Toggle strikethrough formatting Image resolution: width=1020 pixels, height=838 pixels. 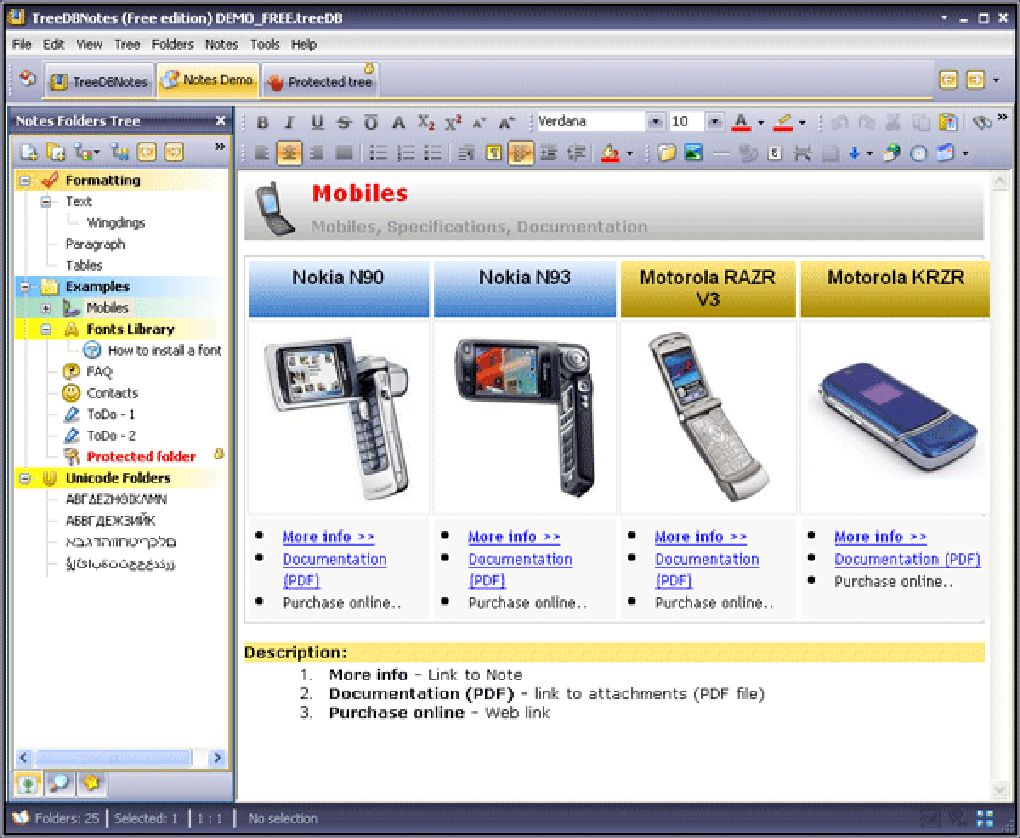point(344,122)
